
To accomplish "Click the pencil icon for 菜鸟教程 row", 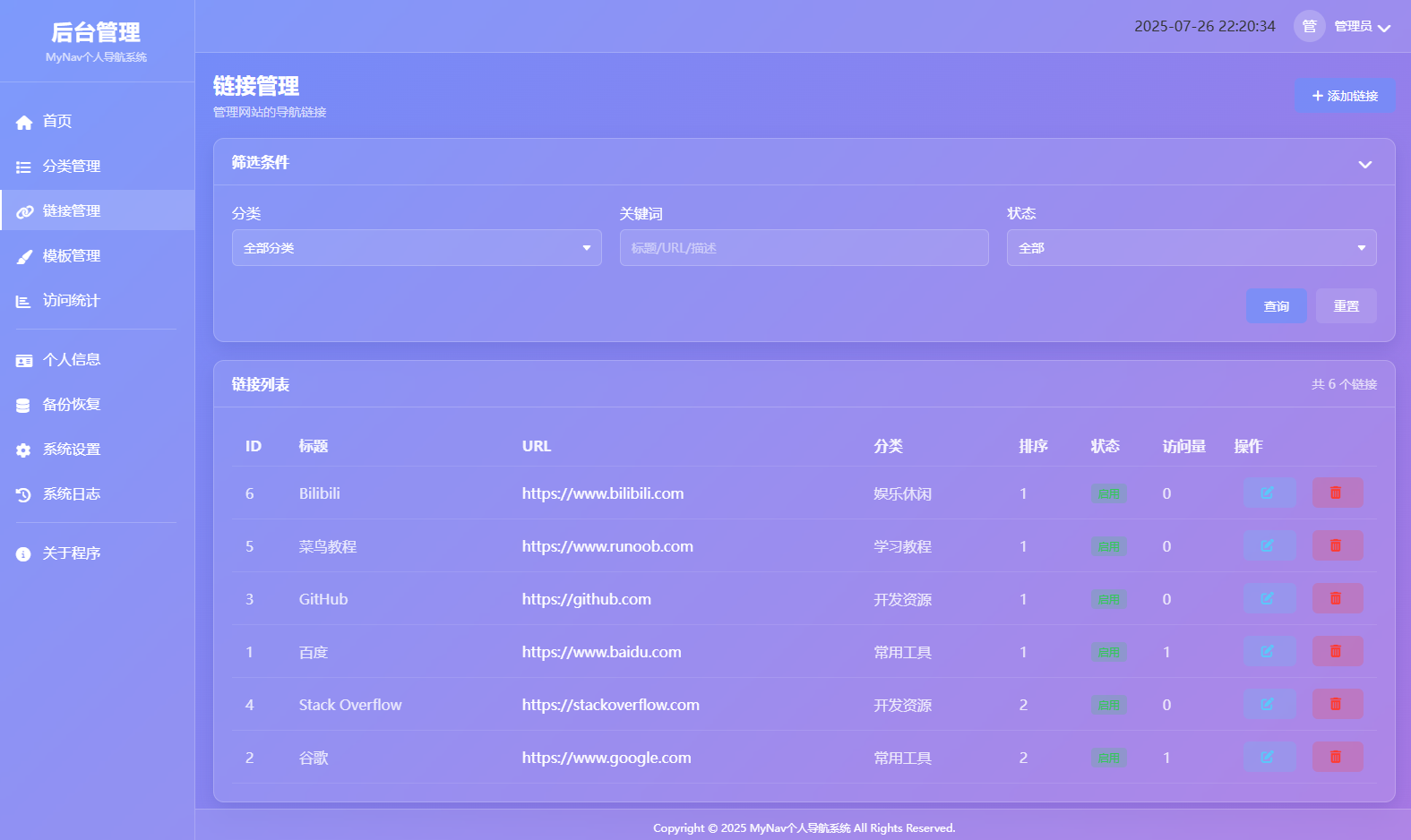I will 1269,545.
